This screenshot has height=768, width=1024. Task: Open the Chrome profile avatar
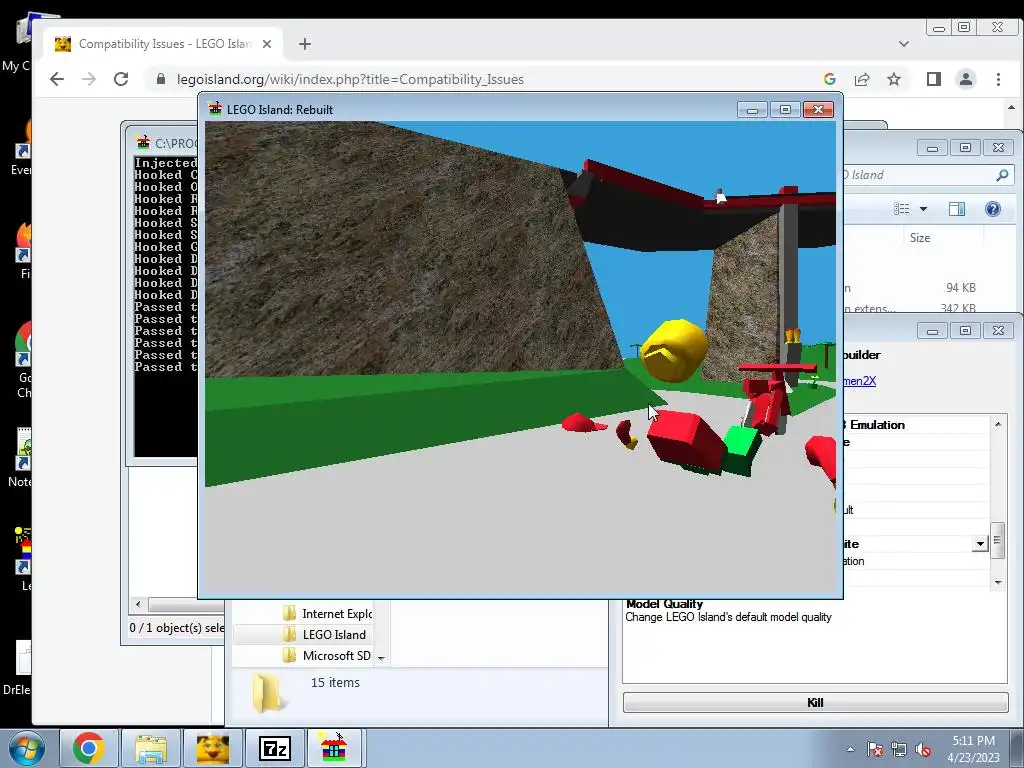point(966,79)
